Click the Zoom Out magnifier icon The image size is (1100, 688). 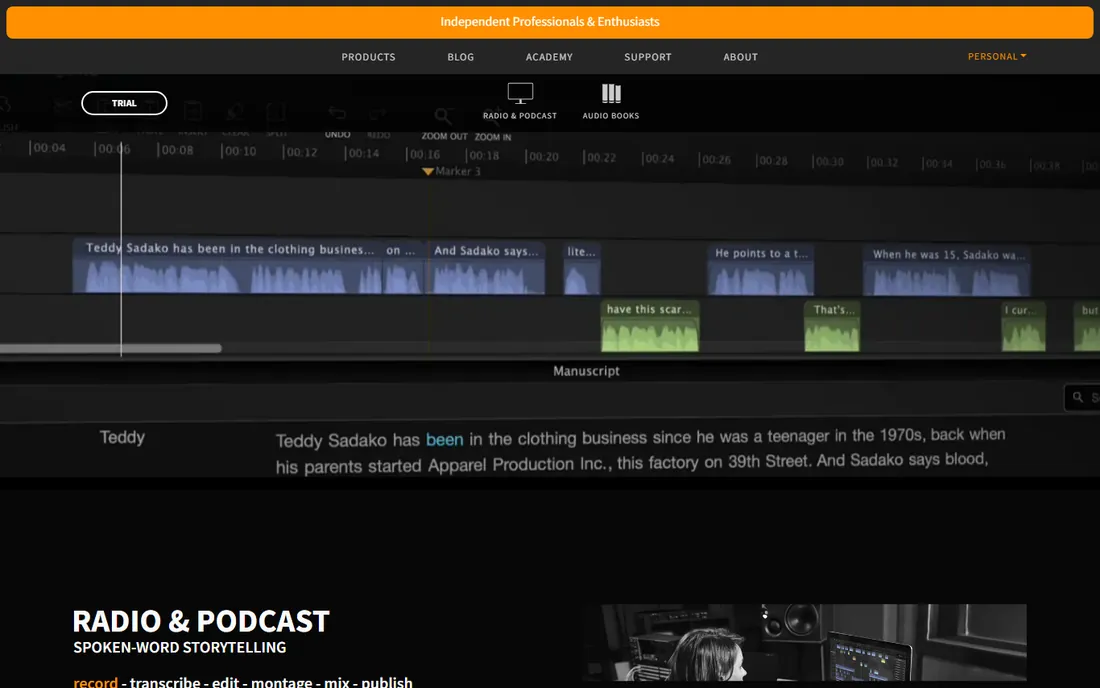click(x=443, y=116)
